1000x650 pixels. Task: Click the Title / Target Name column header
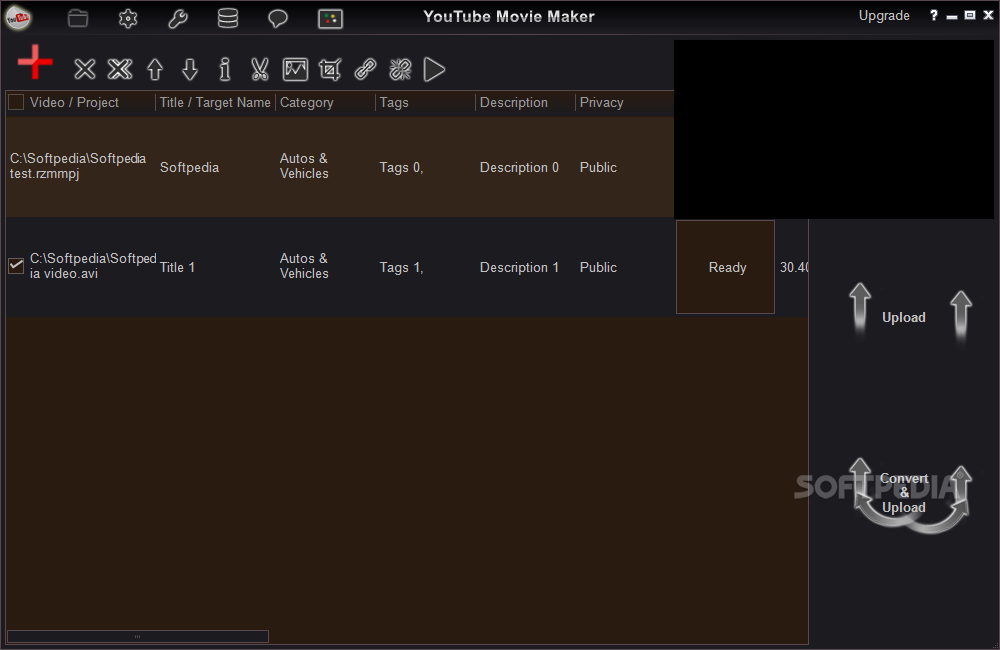(x=215, y=102)
